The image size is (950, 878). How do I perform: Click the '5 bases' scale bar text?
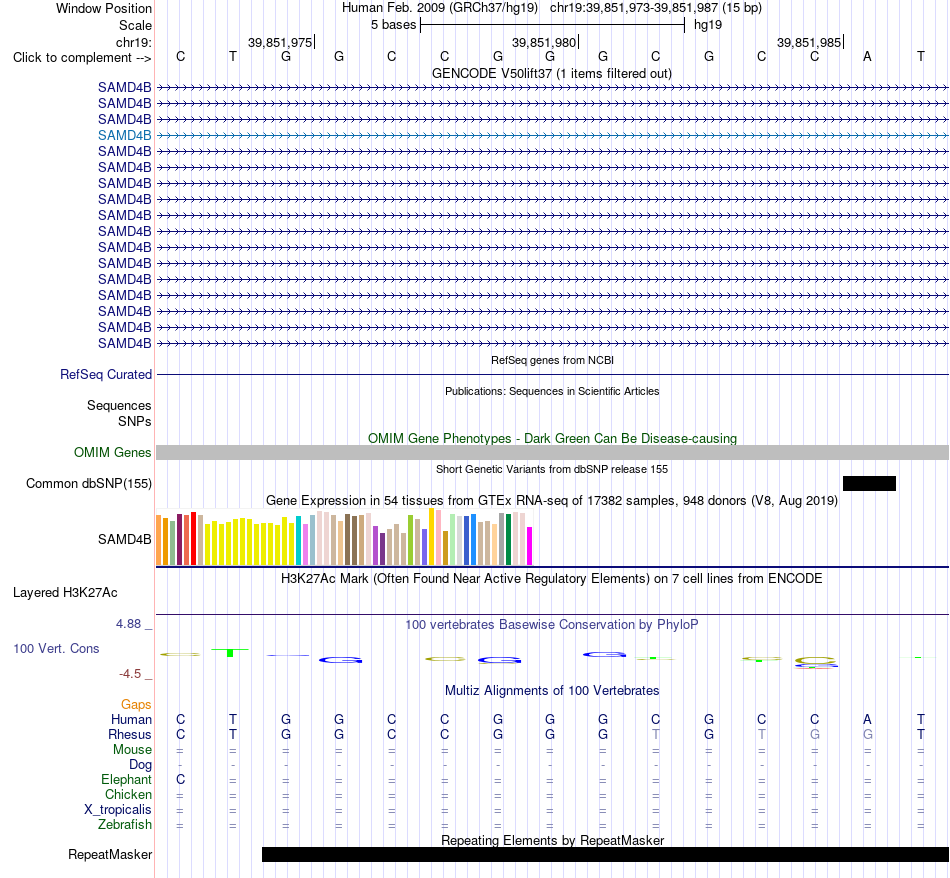point(393,25)
